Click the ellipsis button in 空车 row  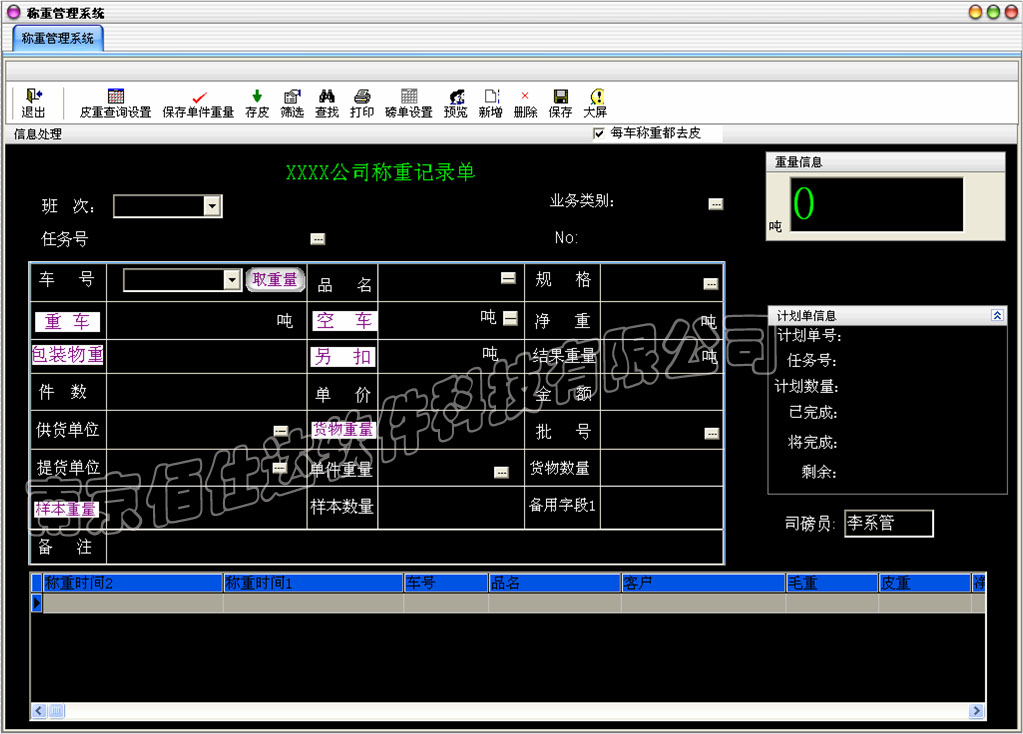click(x=511, y=318)
